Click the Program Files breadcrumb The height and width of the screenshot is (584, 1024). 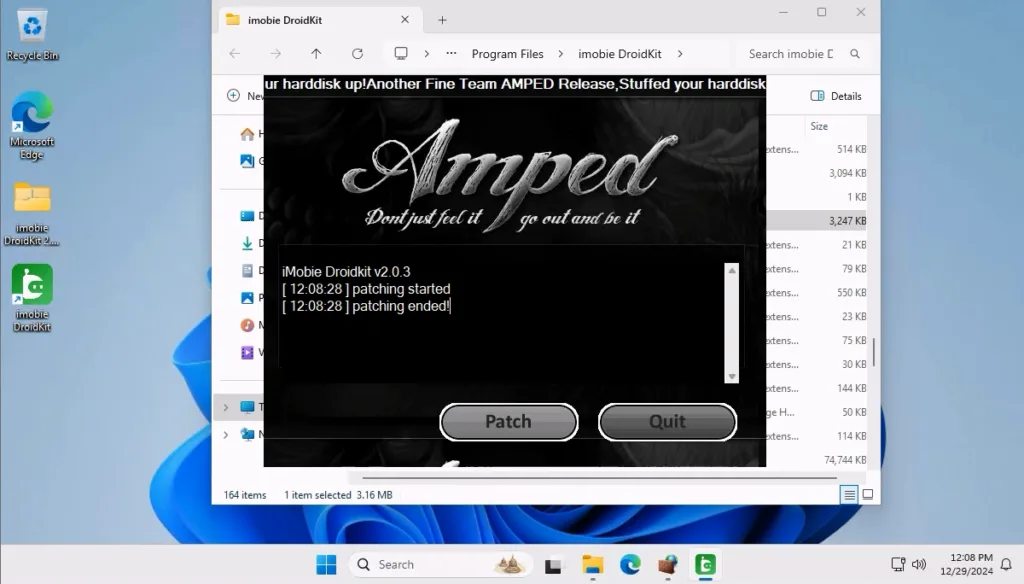[x=507, y=54]
